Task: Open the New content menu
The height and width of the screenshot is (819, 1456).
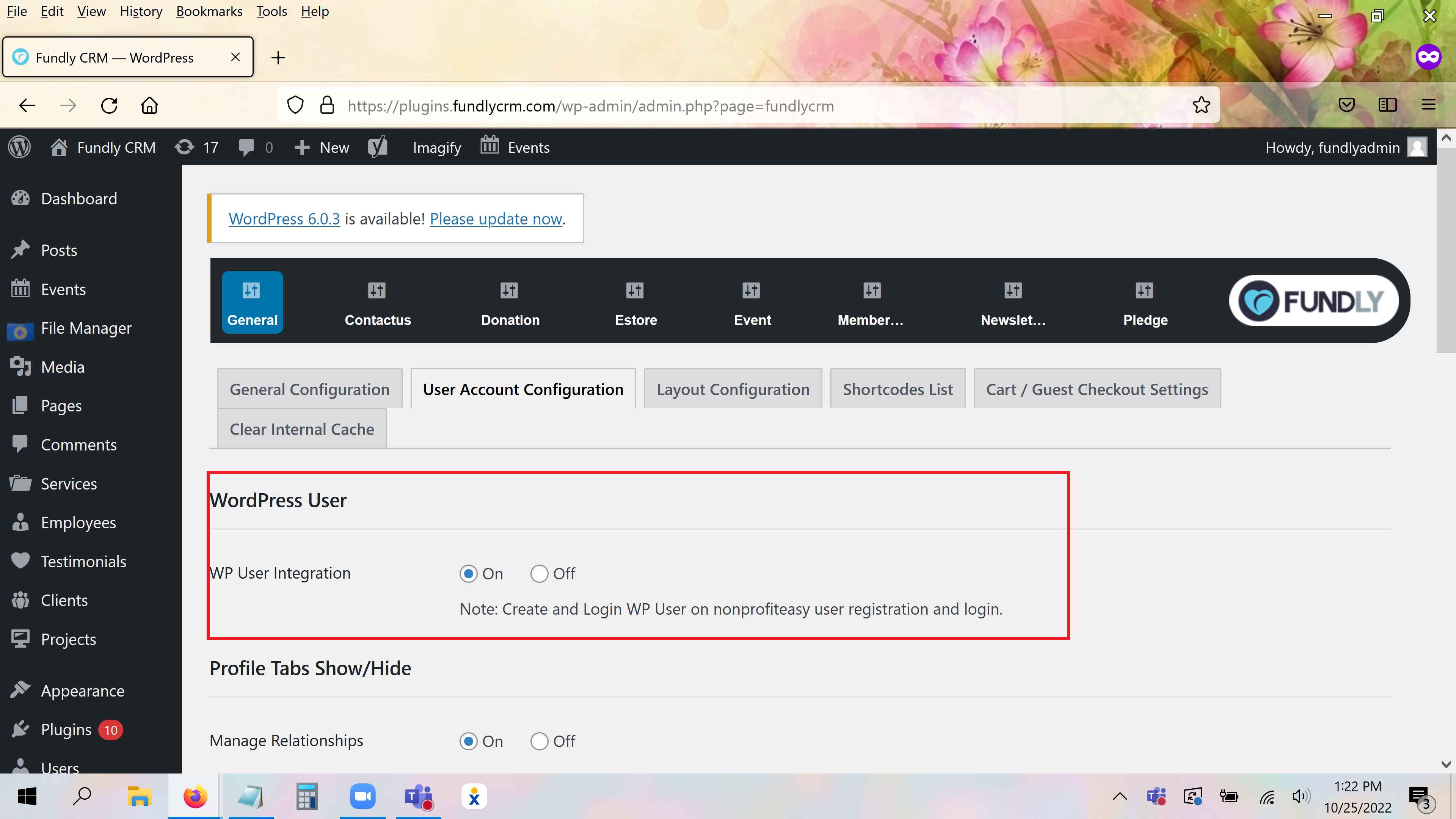Action: 322,147
